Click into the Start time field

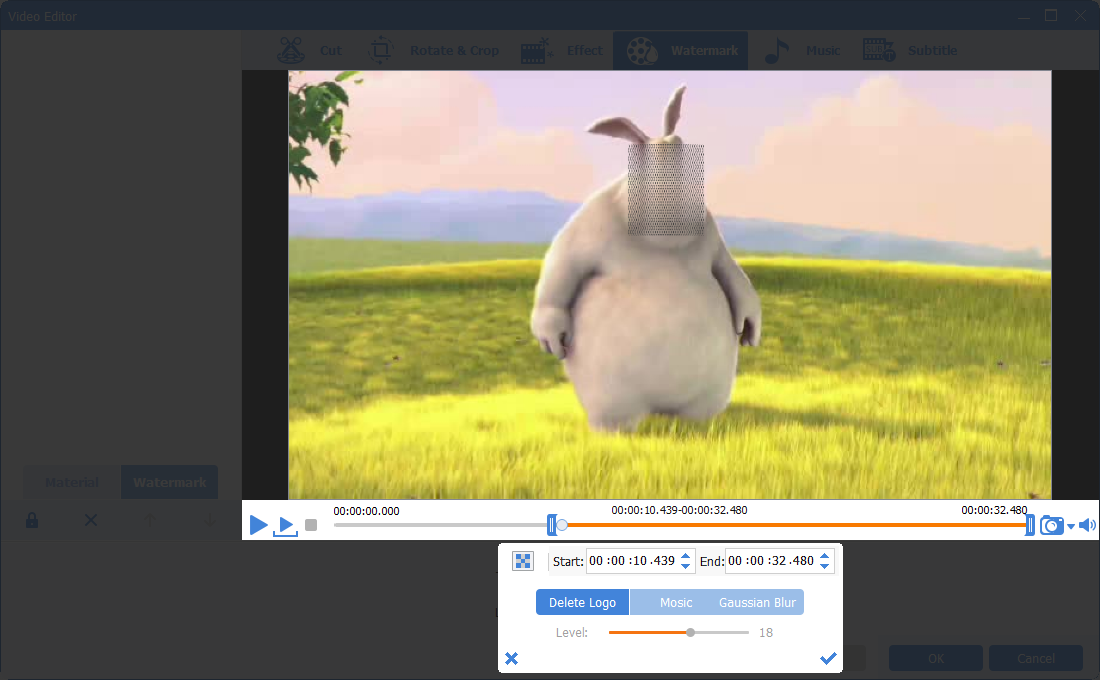(x=632, y=561)
